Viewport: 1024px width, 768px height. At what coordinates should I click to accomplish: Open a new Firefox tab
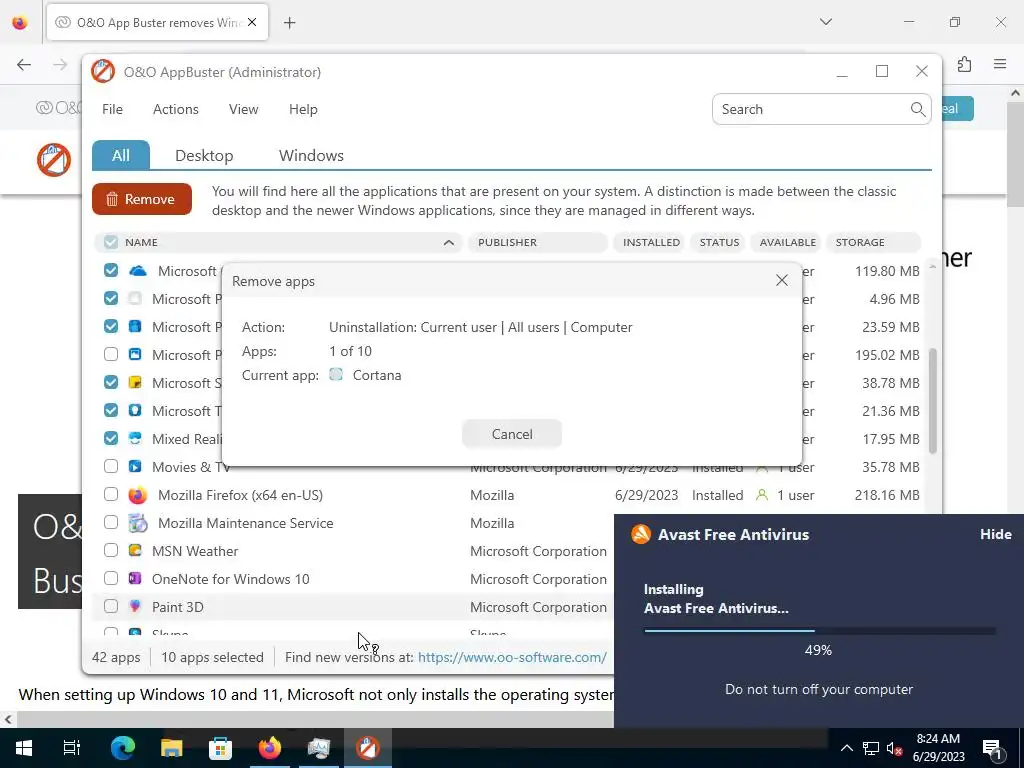point(289,23)
